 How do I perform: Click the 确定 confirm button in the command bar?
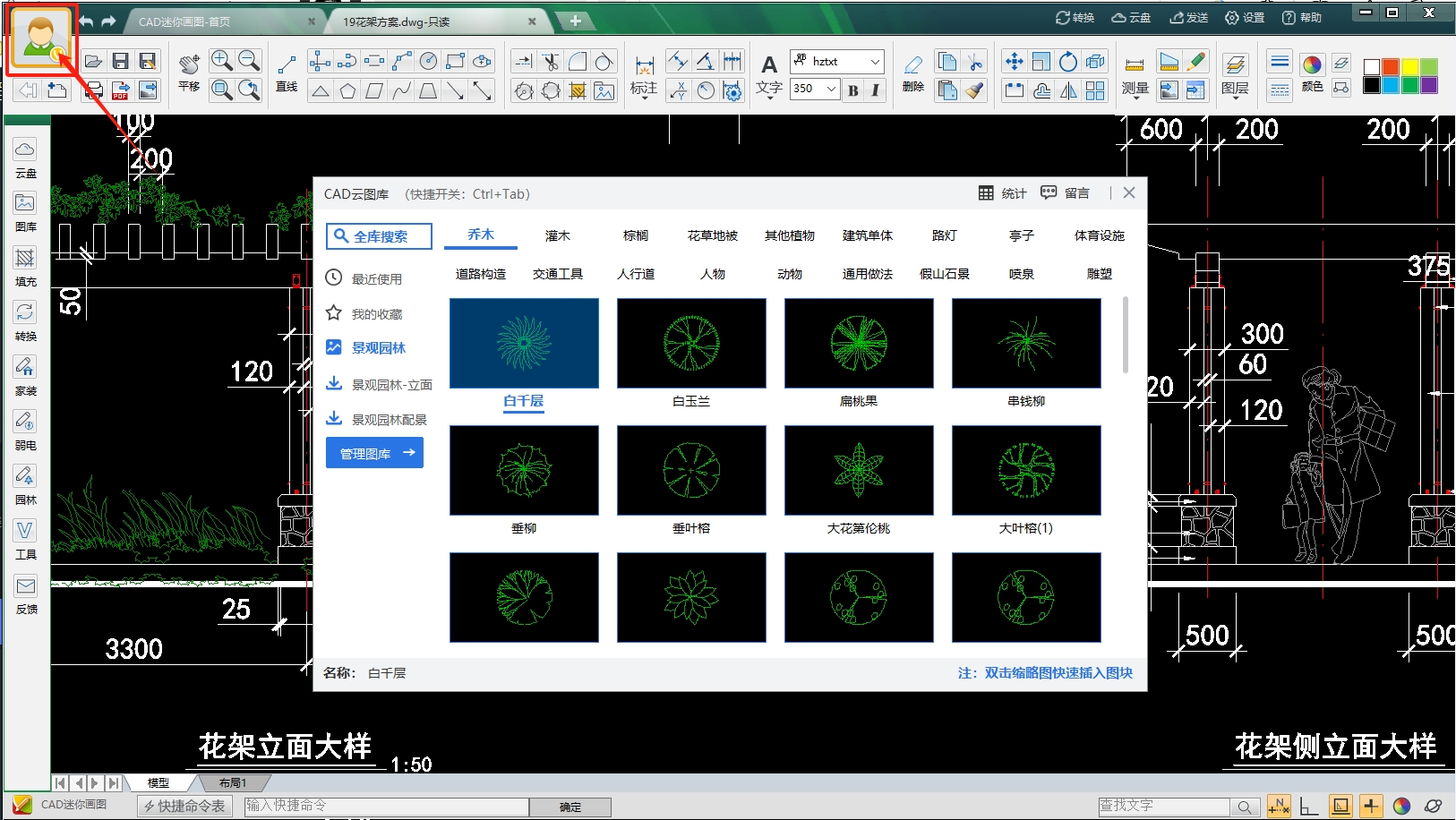[570, 807]
